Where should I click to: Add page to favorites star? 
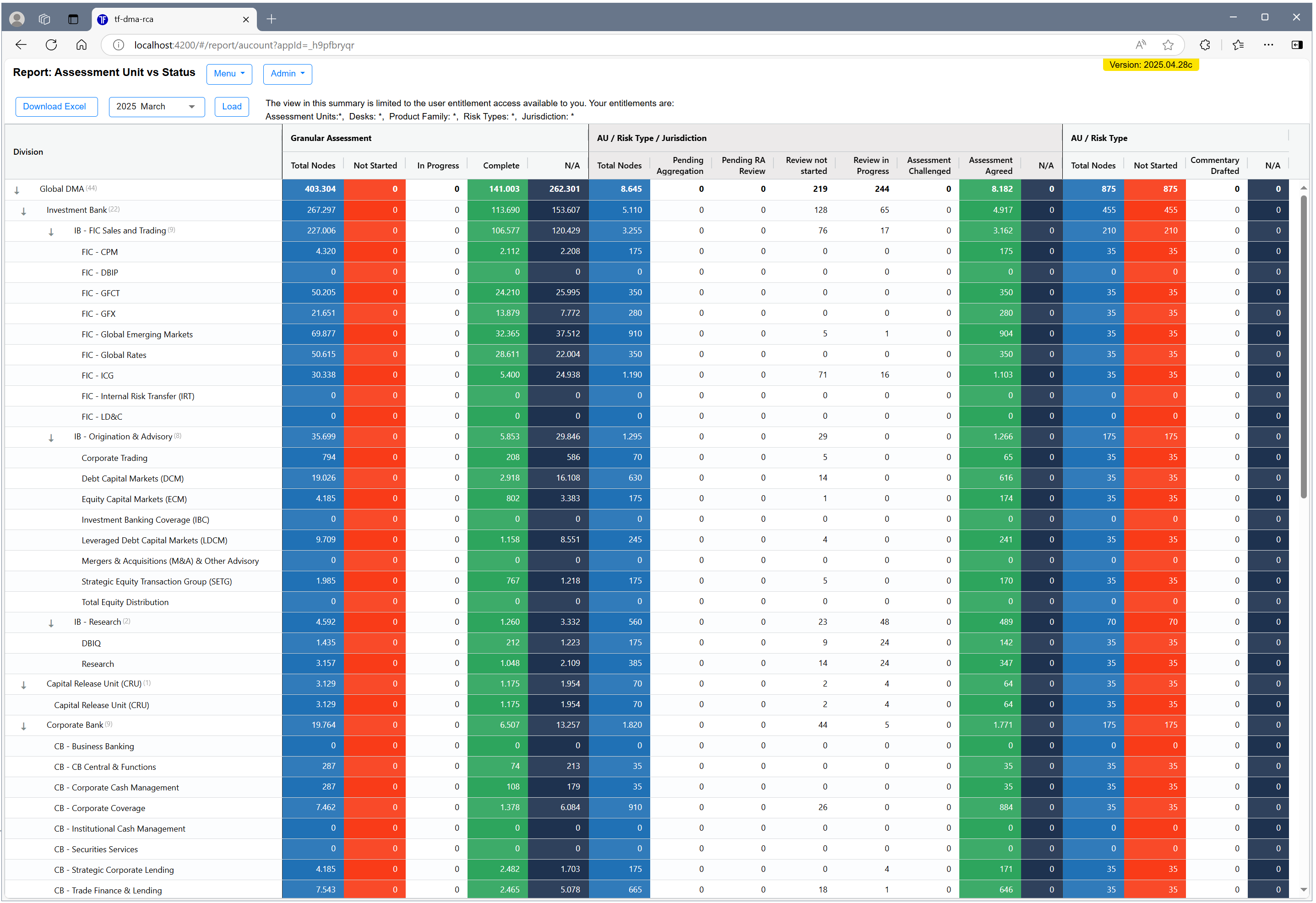1168,45
